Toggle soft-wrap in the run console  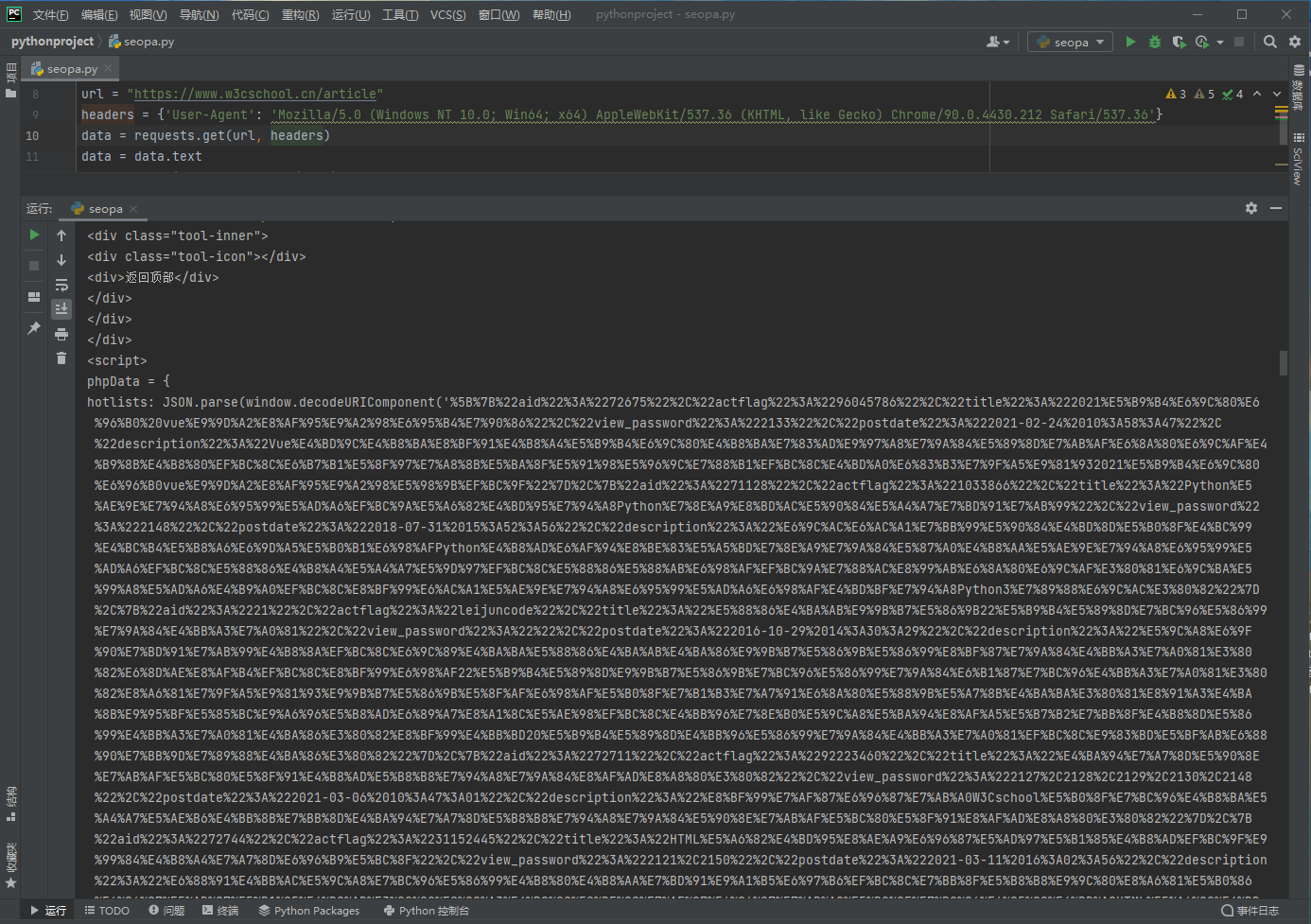pyautogui.click(x=61, y=285)
